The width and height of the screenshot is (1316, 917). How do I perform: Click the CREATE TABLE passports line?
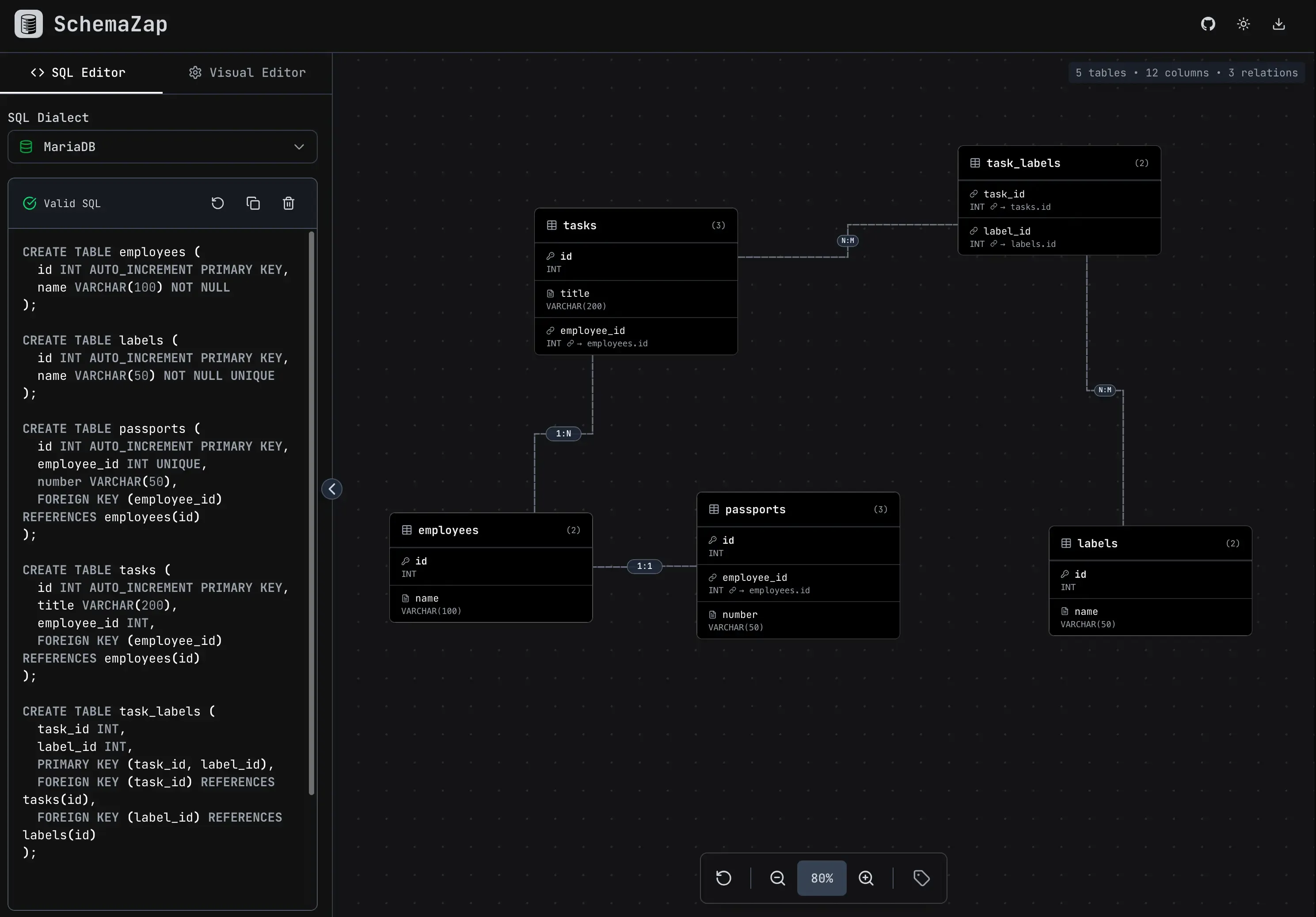pyautogui.click(x=111, y=429)
